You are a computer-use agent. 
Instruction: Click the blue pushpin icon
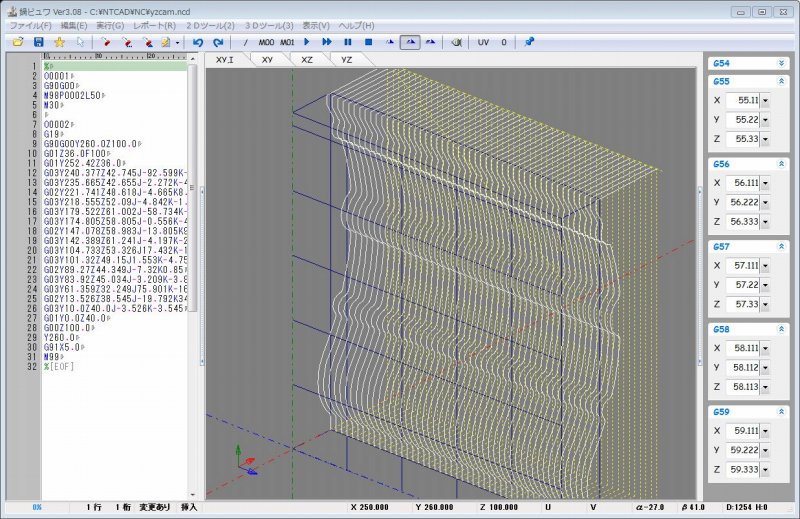[529, 42]
